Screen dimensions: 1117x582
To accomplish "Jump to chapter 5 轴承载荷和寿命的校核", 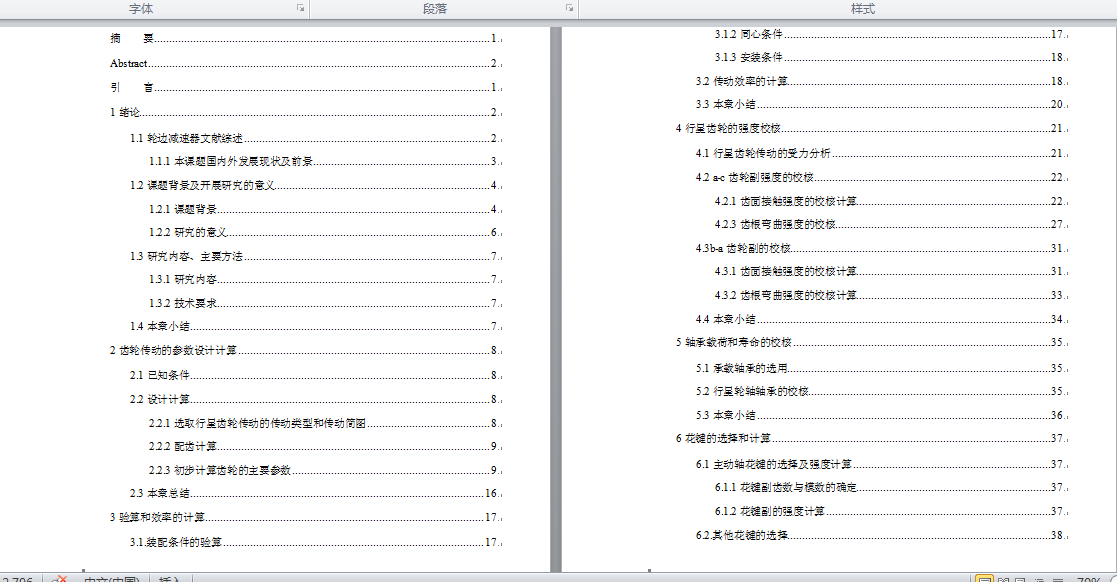I will pos(872,343).
